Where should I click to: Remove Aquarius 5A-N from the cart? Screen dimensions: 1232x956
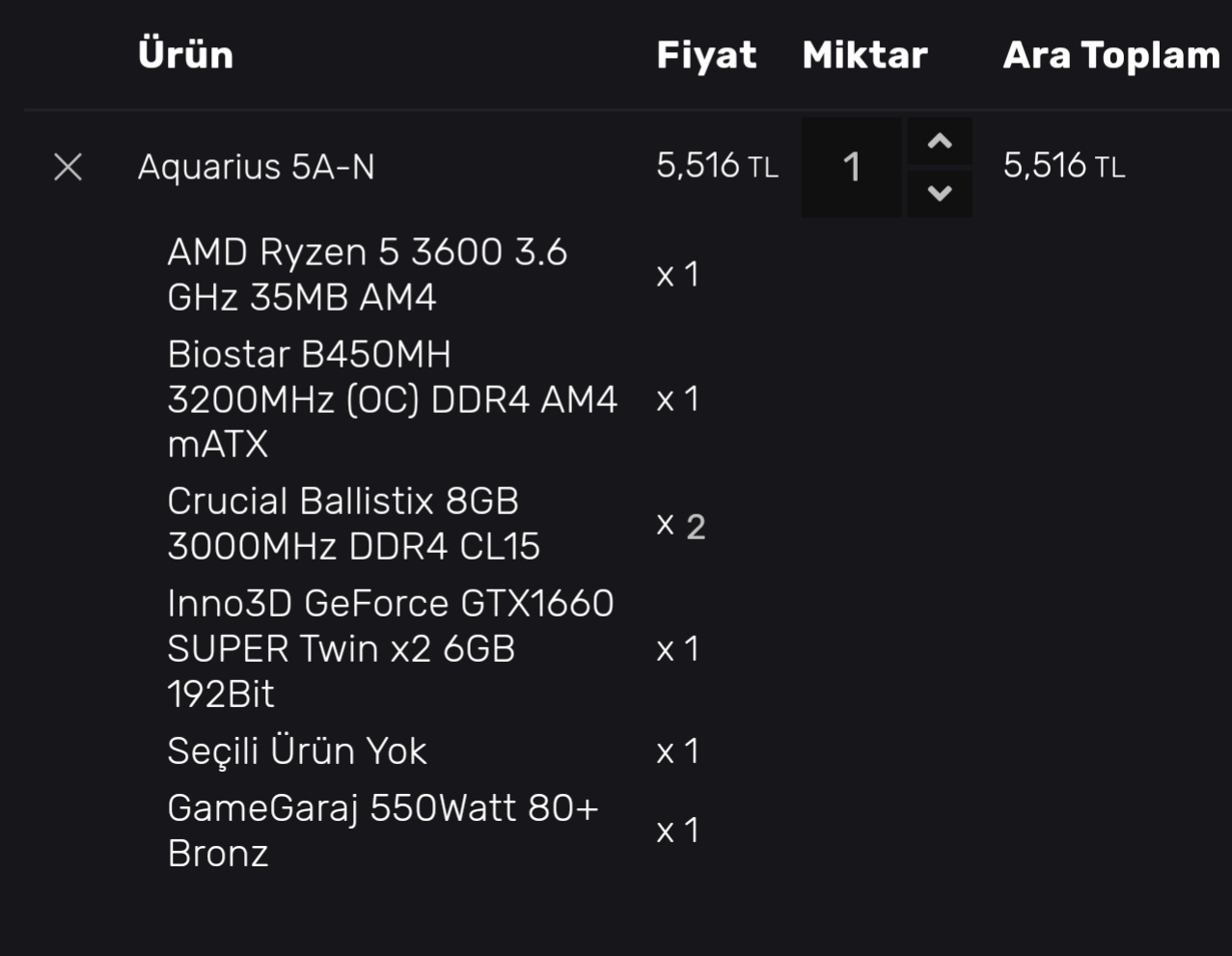(x=68, y=168)
